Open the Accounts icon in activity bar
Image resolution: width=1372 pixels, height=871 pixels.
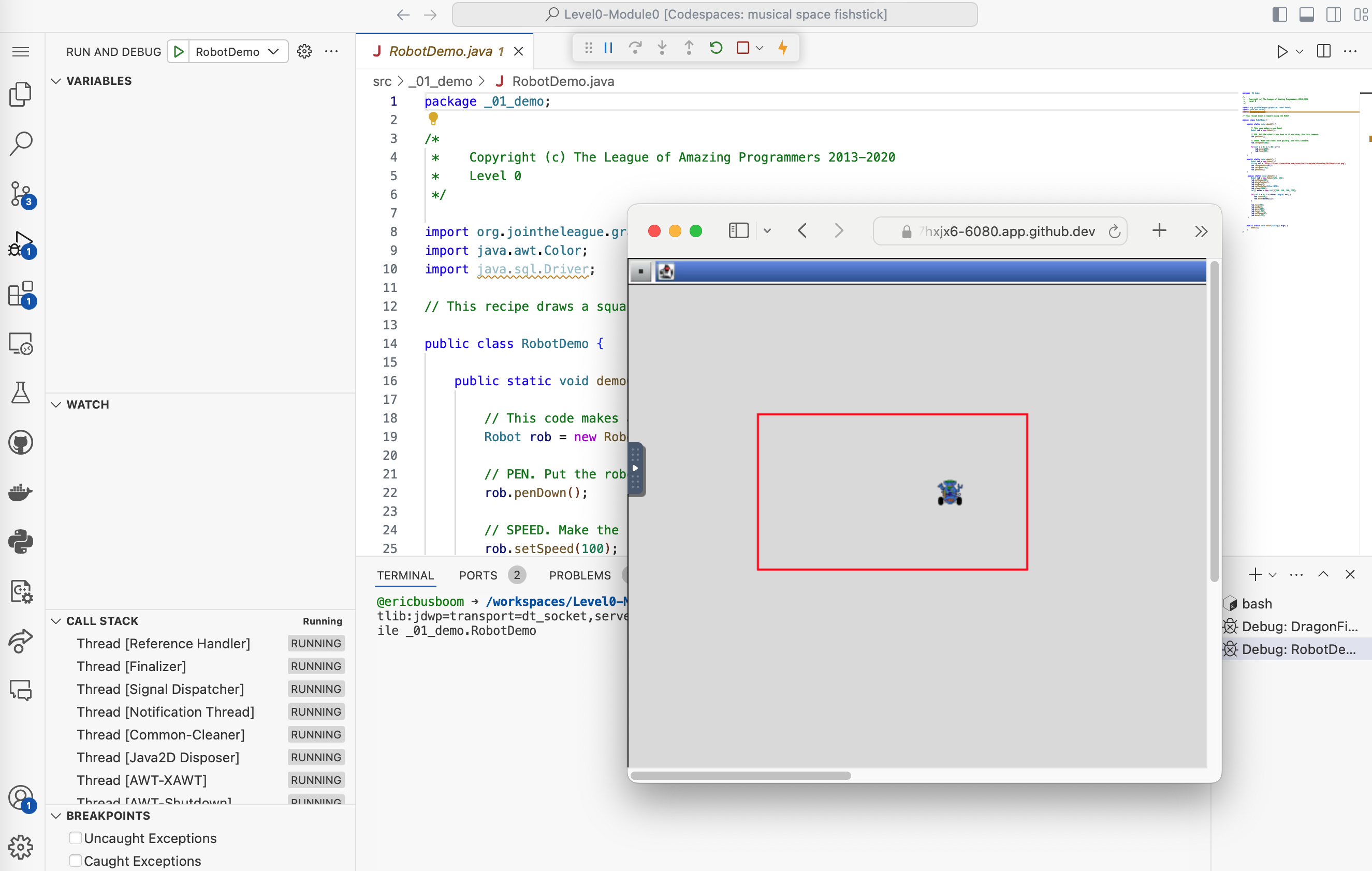click(21, 797)
